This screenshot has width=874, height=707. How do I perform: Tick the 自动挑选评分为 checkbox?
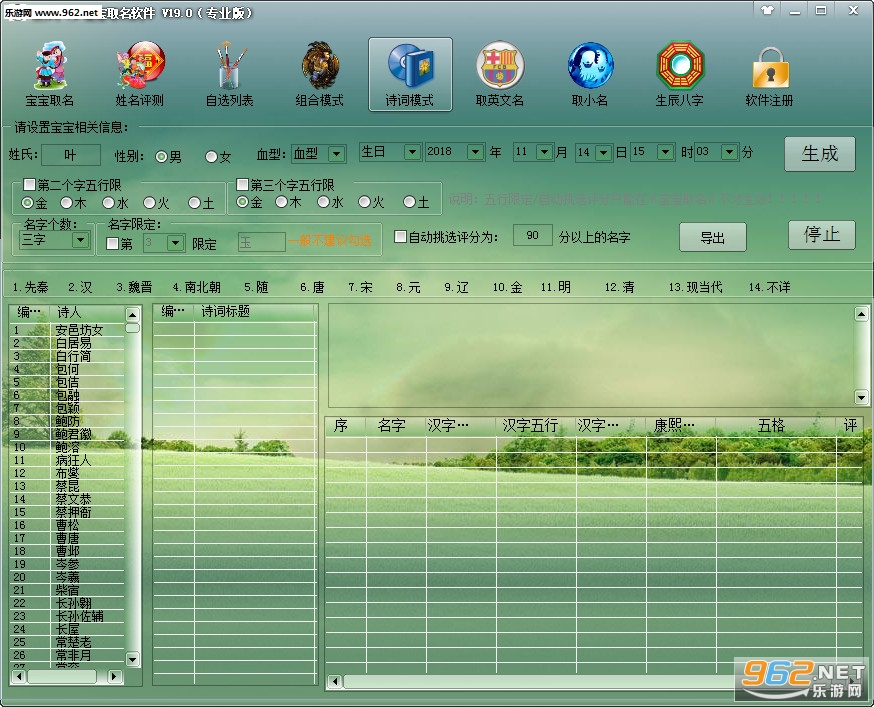(400, 236)
